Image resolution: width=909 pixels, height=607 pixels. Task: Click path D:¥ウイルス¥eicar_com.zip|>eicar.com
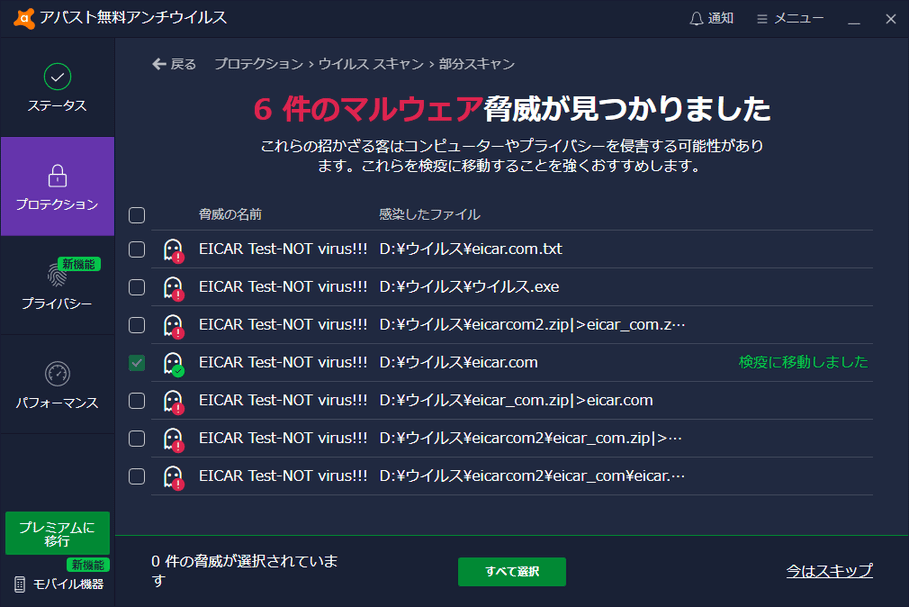tap(516, 400)
